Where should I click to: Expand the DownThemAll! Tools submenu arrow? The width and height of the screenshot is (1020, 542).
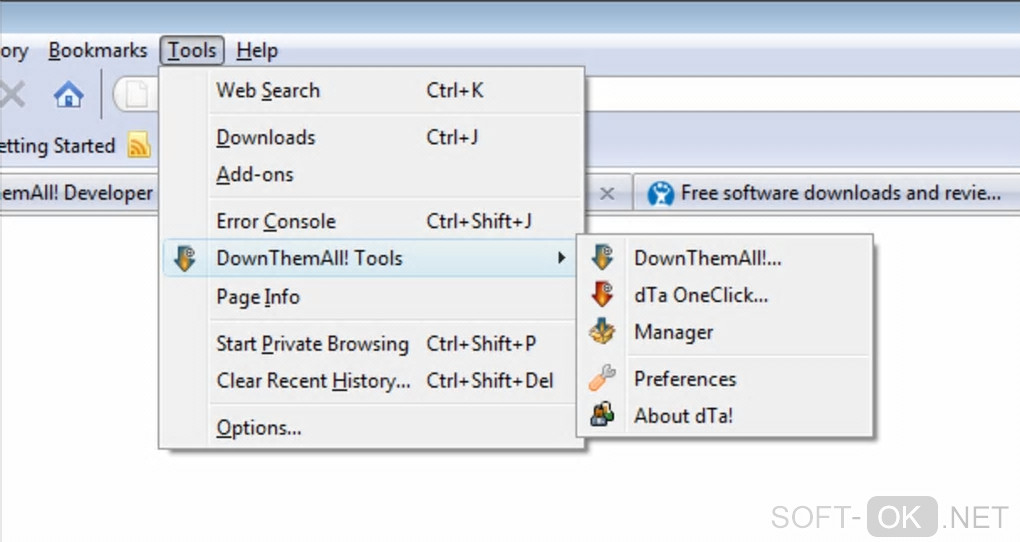[561, 258]
